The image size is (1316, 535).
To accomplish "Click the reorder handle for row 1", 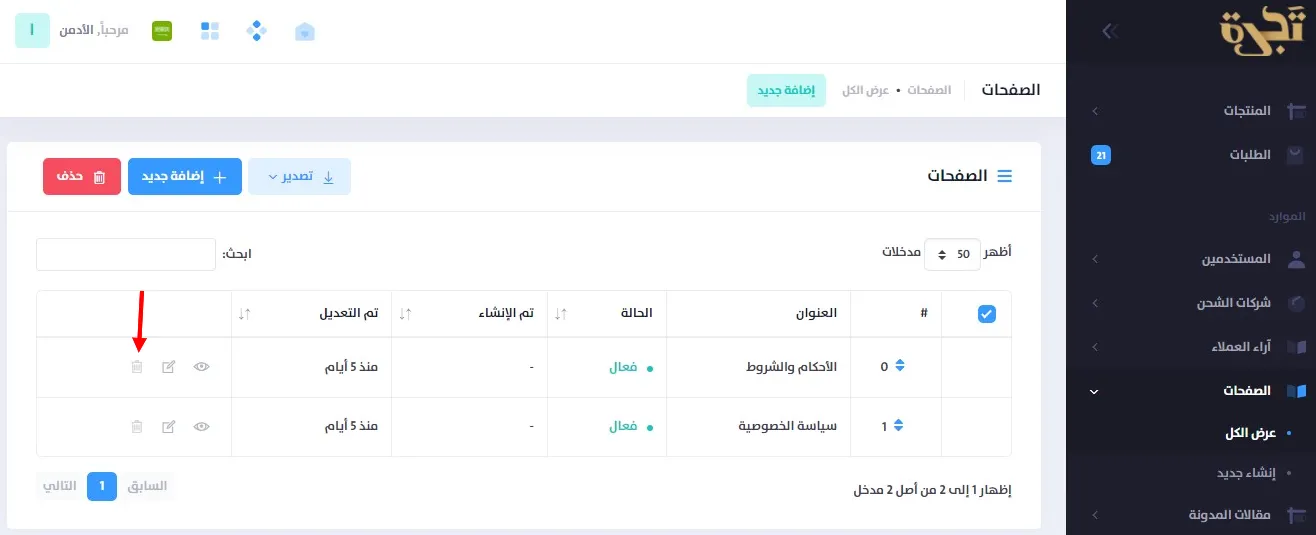I will click(x=898, y=426).
